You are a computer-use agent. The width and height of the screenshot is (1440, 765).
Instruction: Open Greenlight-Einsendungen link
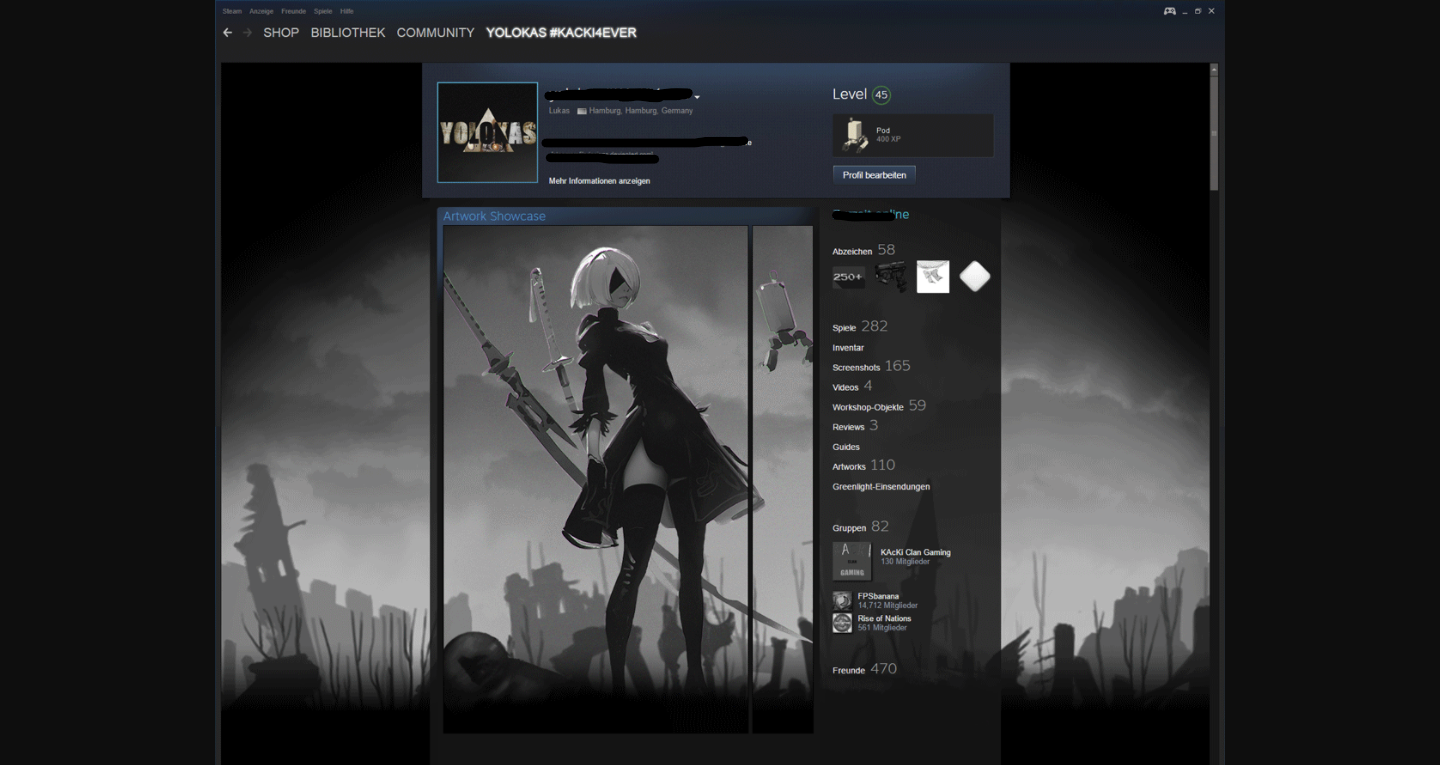pyautogui.click(x=881, y=487)
